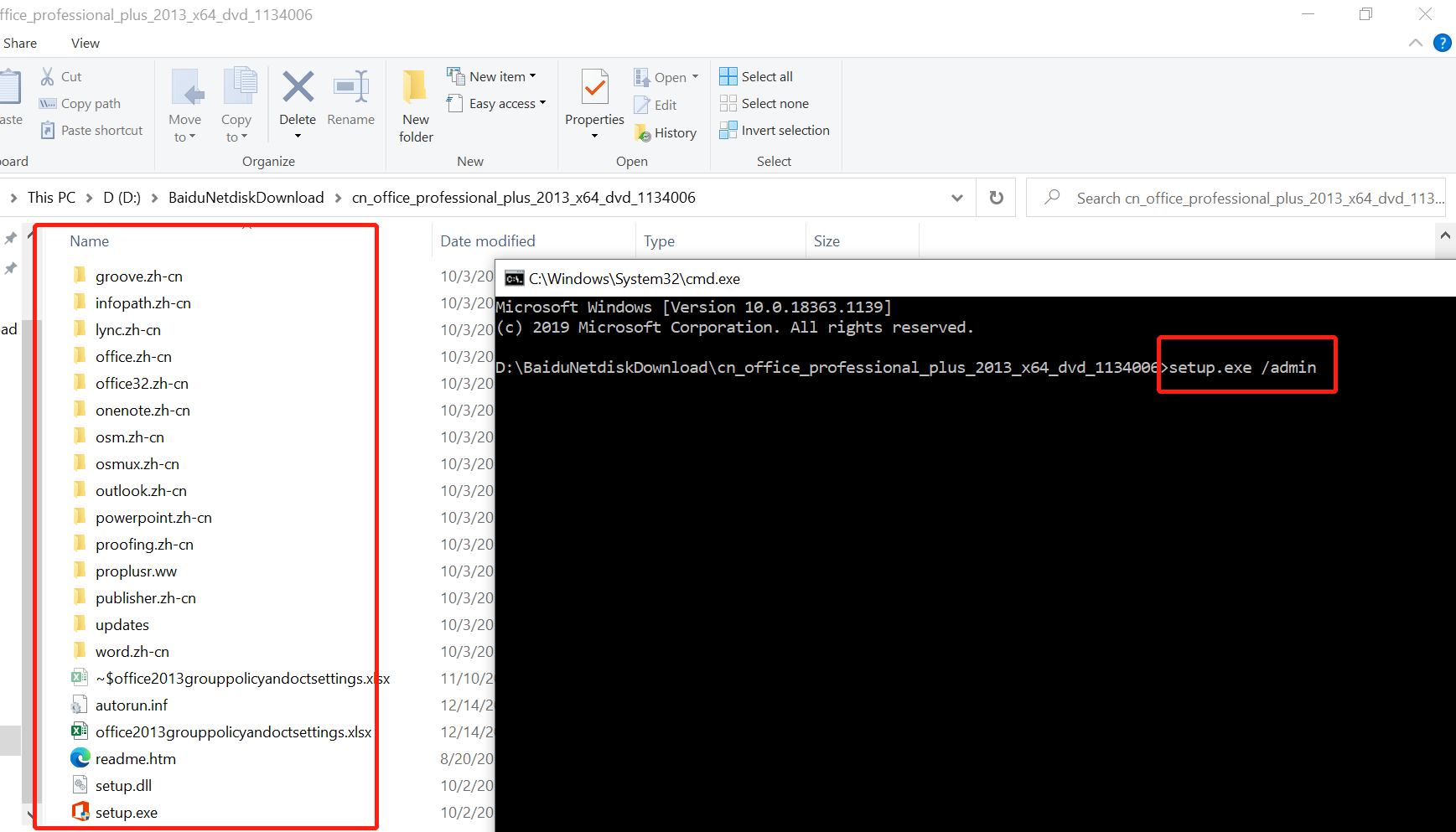The height and width of the screenshot is (832, 1456).
Task: Click the Rename icon
Action: coord(351,87)
